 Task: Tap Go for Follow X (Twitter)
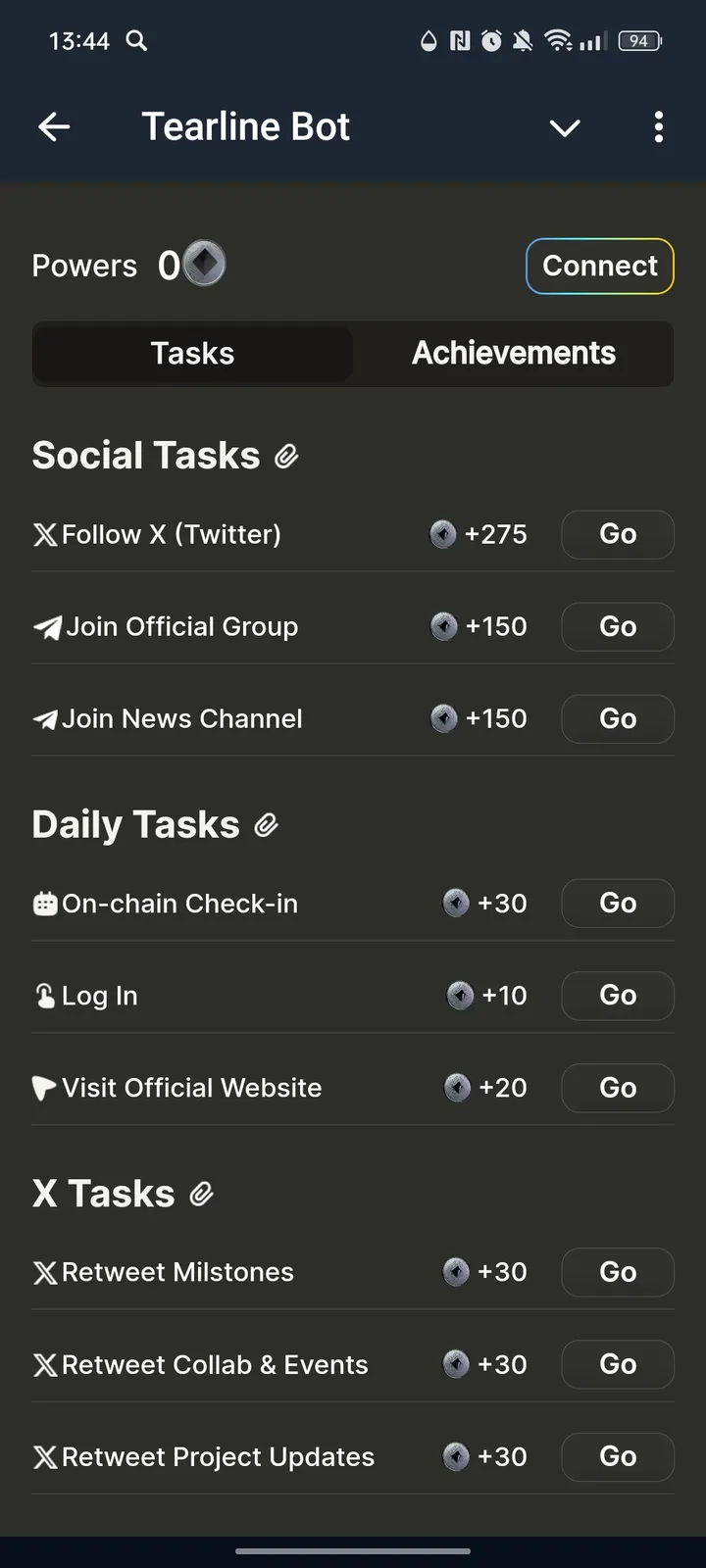[x=618, y=534]
